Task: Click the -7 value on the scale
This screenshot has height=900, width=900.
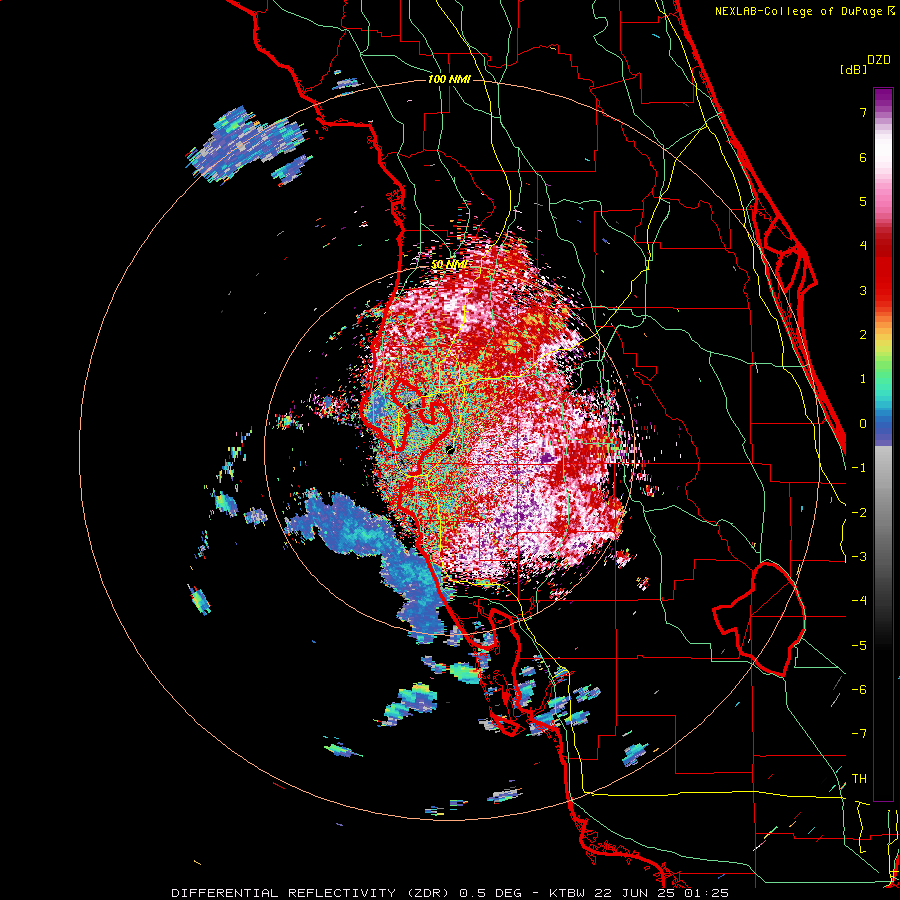Action: coord(859,734)
